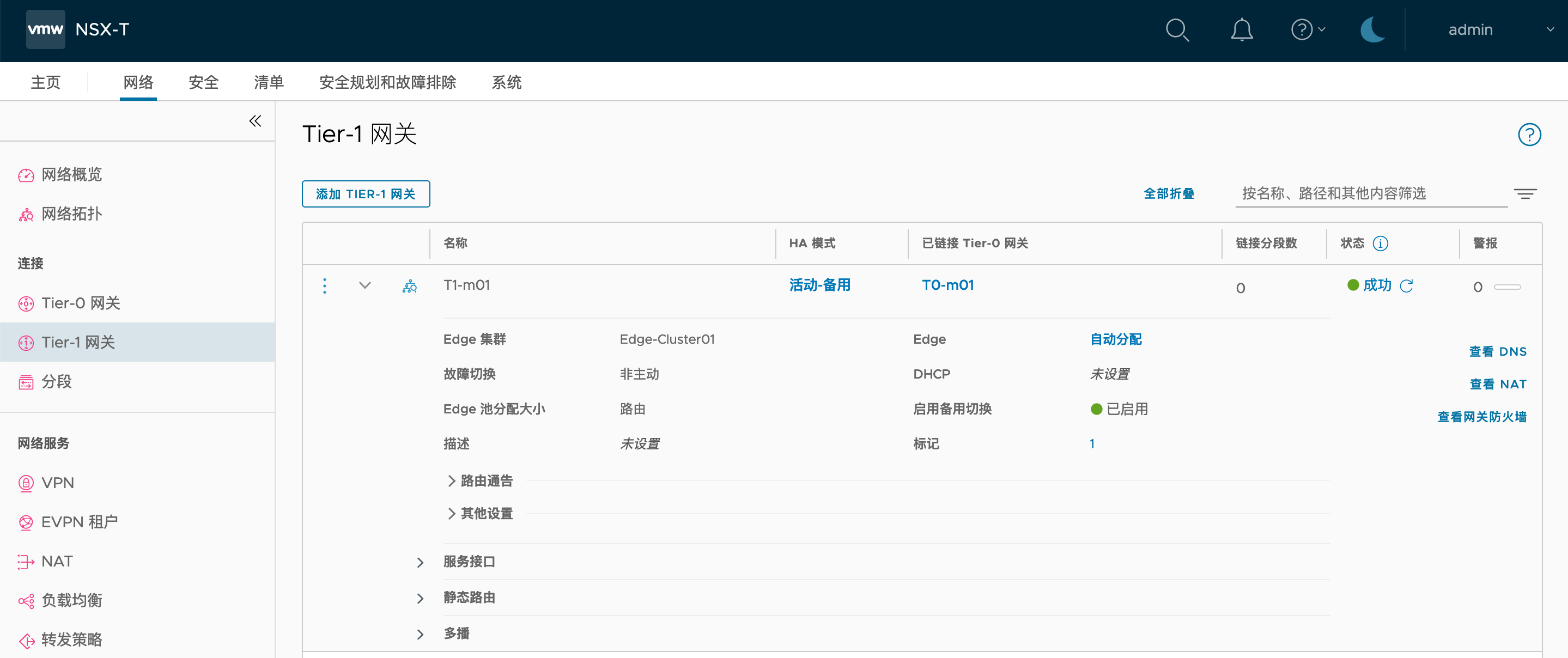Click the Tier-0 网关 sidebar icon
This screenshot has width=1568, height=658.
26,303
